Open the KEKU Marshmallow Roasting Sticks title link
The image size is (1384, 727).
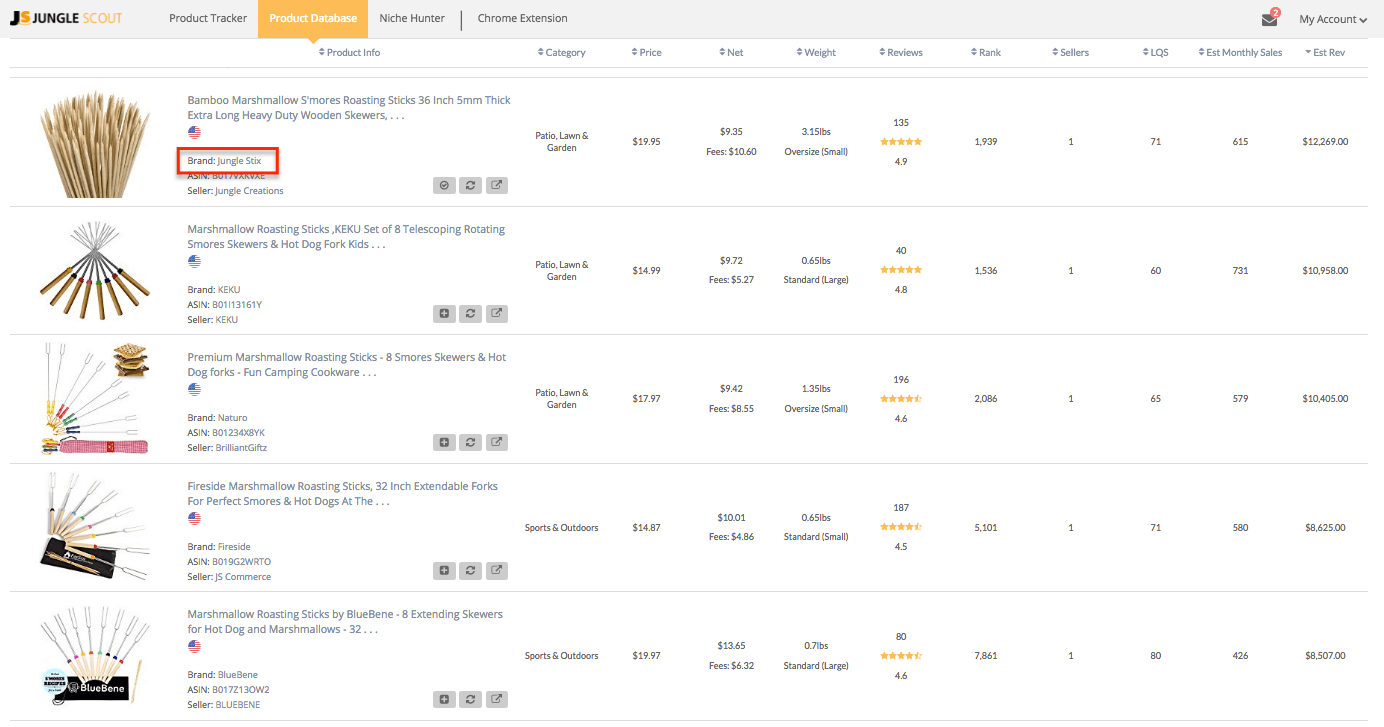pos(346,237)
